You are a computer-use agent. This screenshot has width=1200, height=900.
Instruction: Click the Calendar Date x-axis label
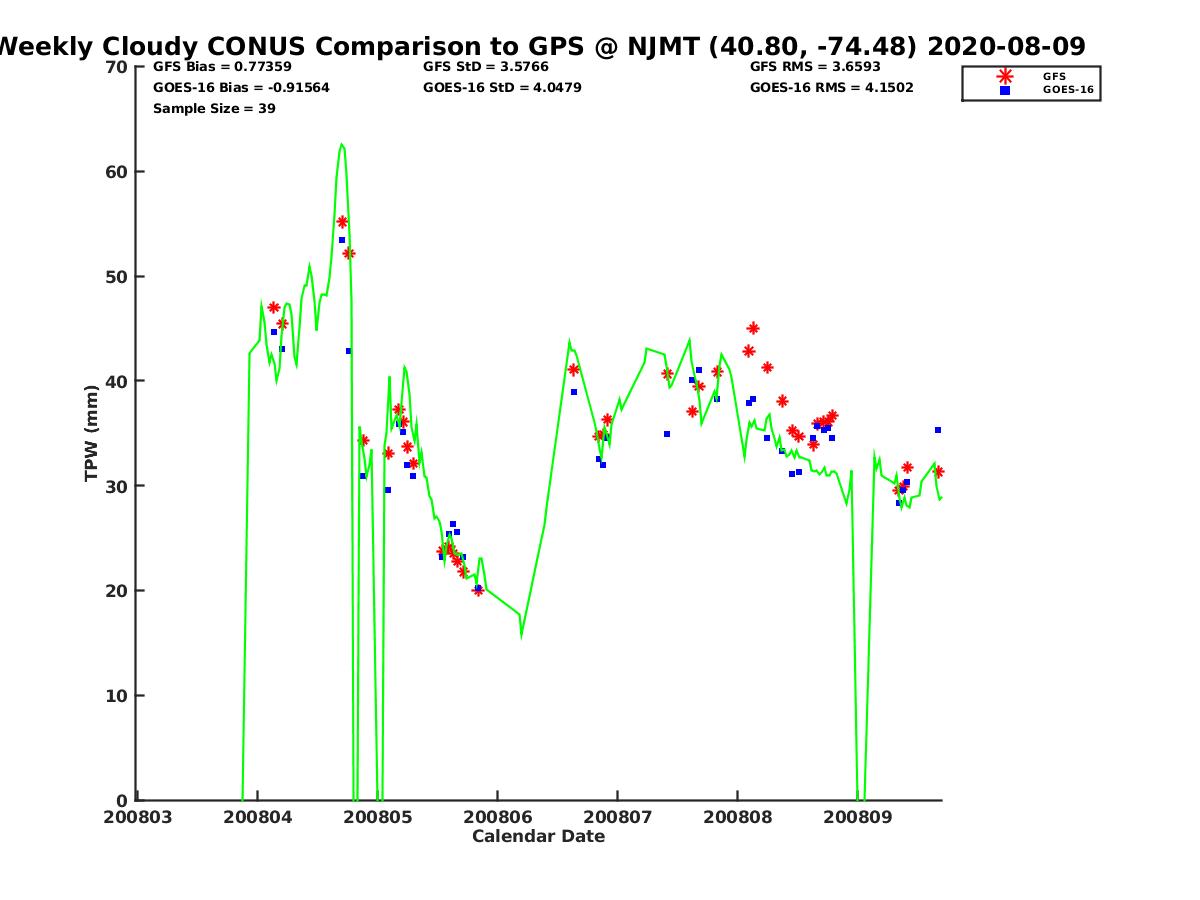pyautogui.click(x=538, y=837)
